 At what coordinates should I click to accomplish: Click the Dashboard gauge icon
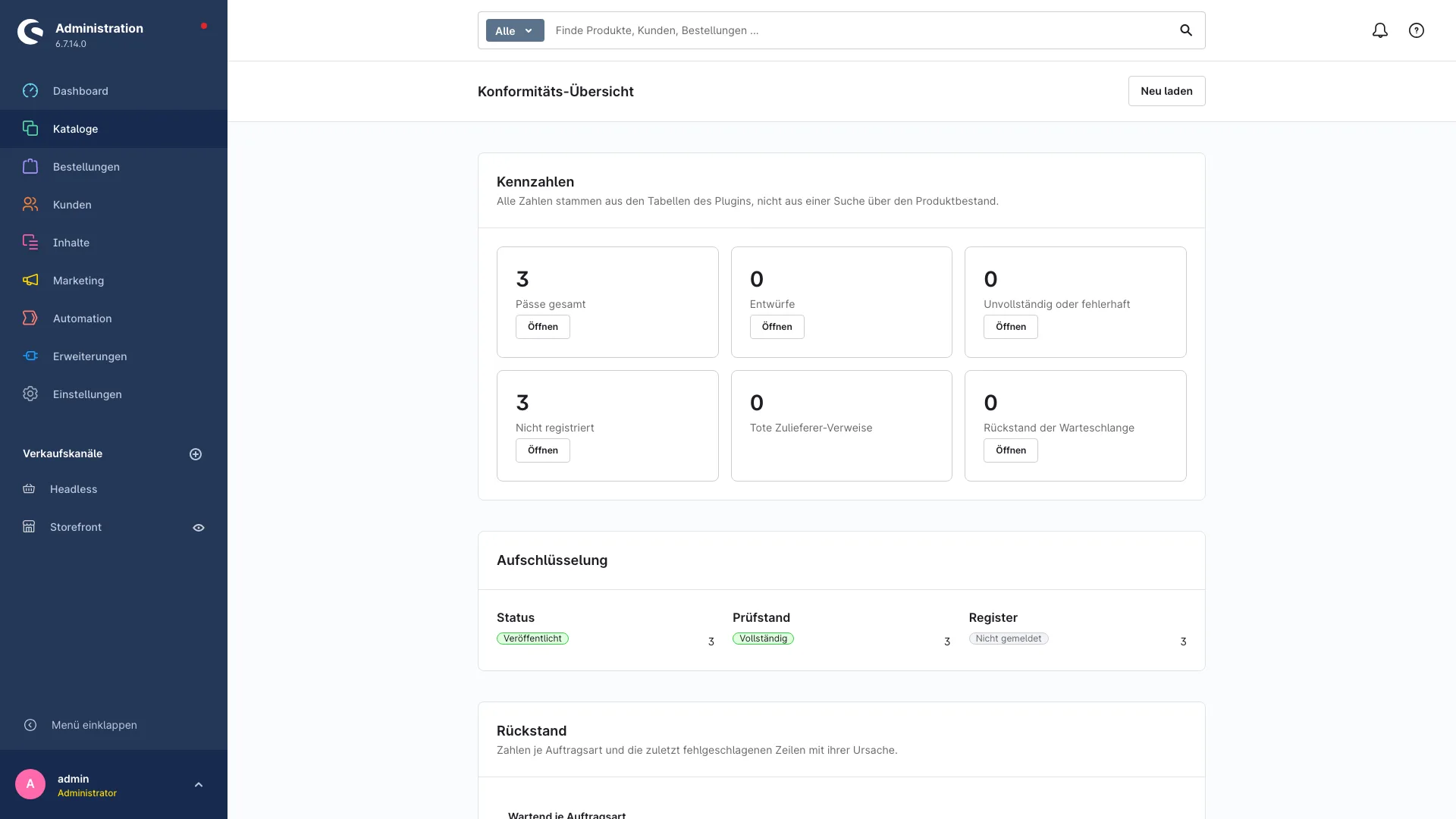30,91
